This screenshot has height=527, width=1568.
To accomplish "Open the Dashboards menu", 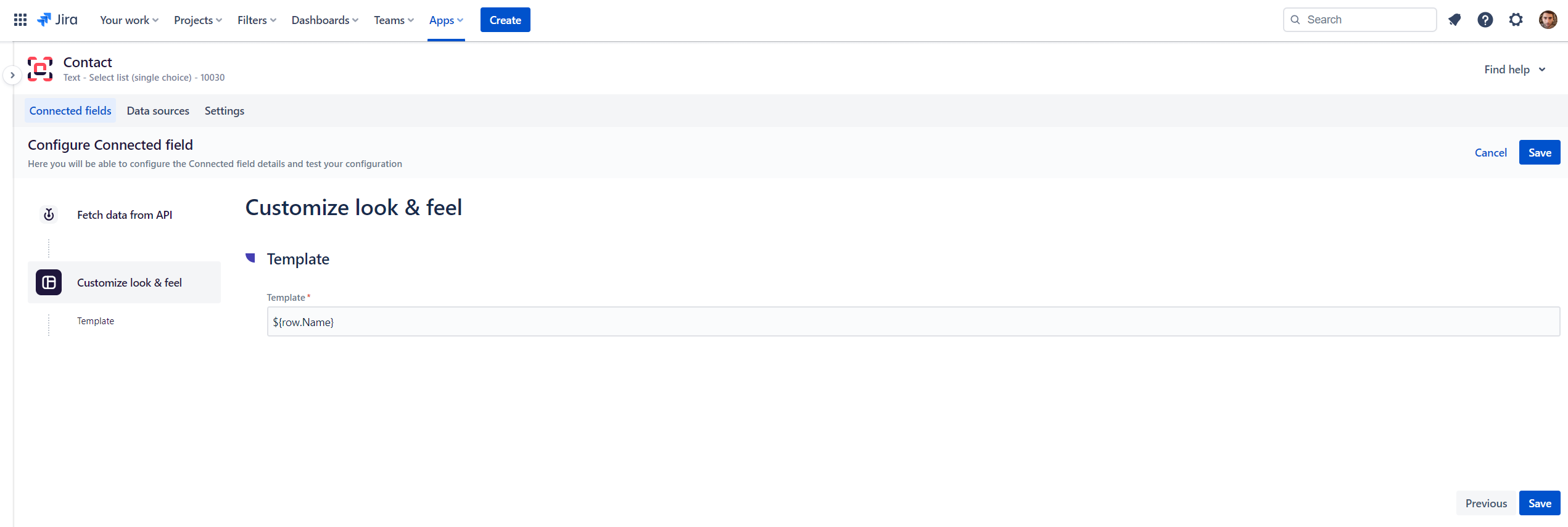I will [324, 20].
